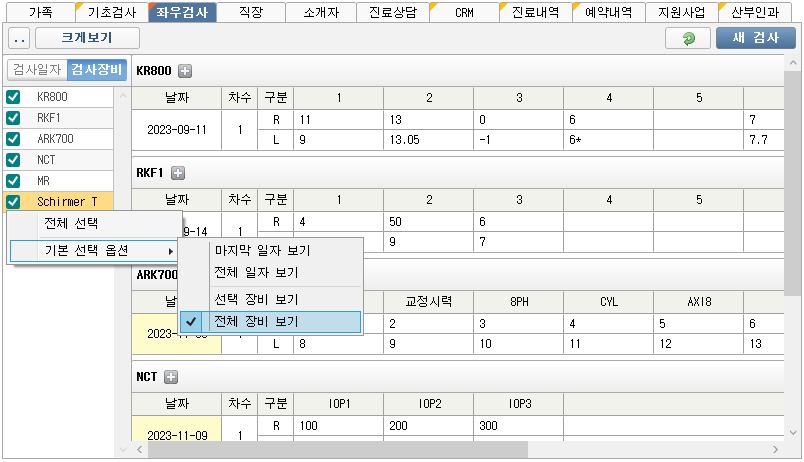804x462 pixels.
Task: Select 마지막 일자 보기 menu option
Action: point(263,250)
